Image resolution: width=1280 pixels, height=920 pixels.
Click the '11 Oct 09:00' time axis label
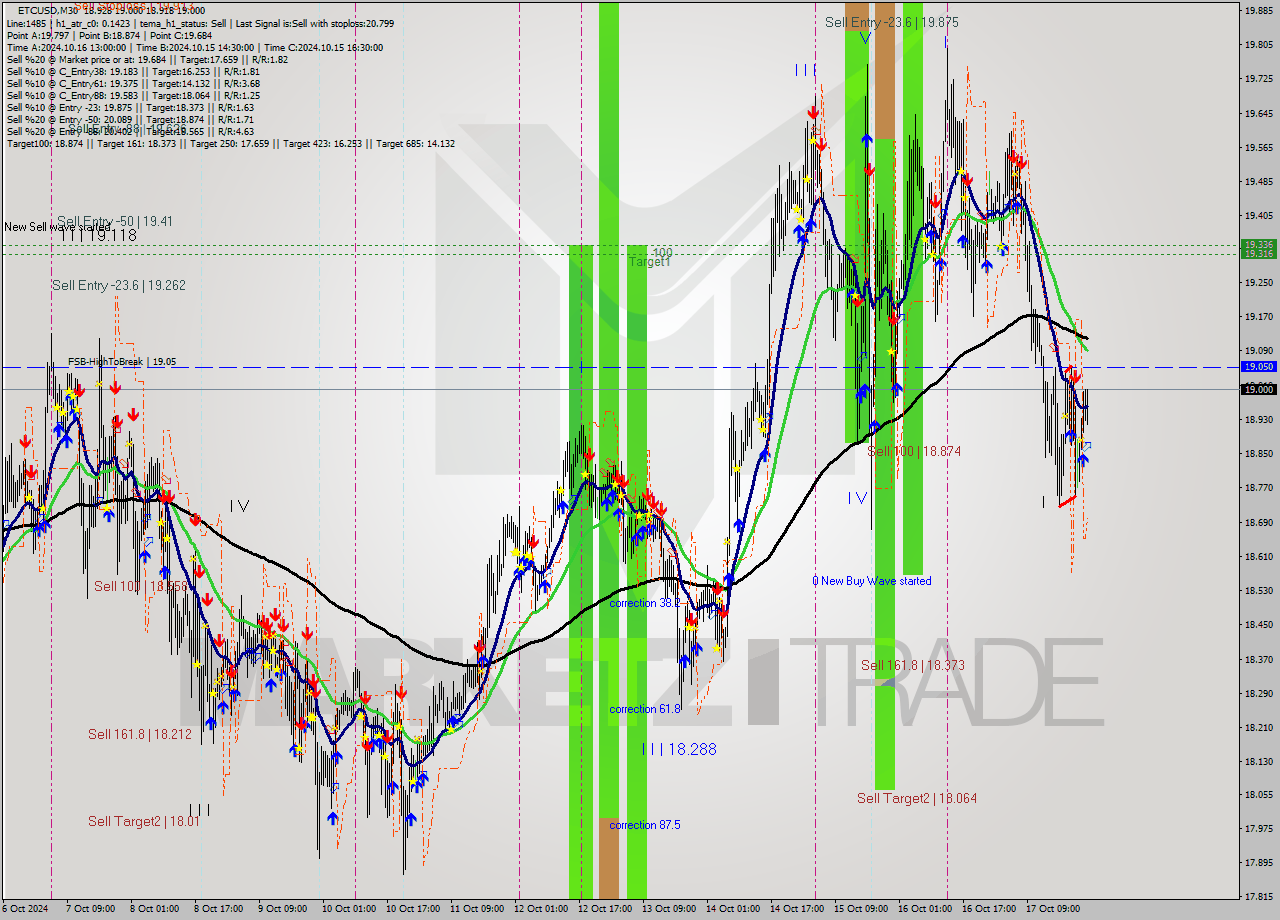[x=477, y=909]
